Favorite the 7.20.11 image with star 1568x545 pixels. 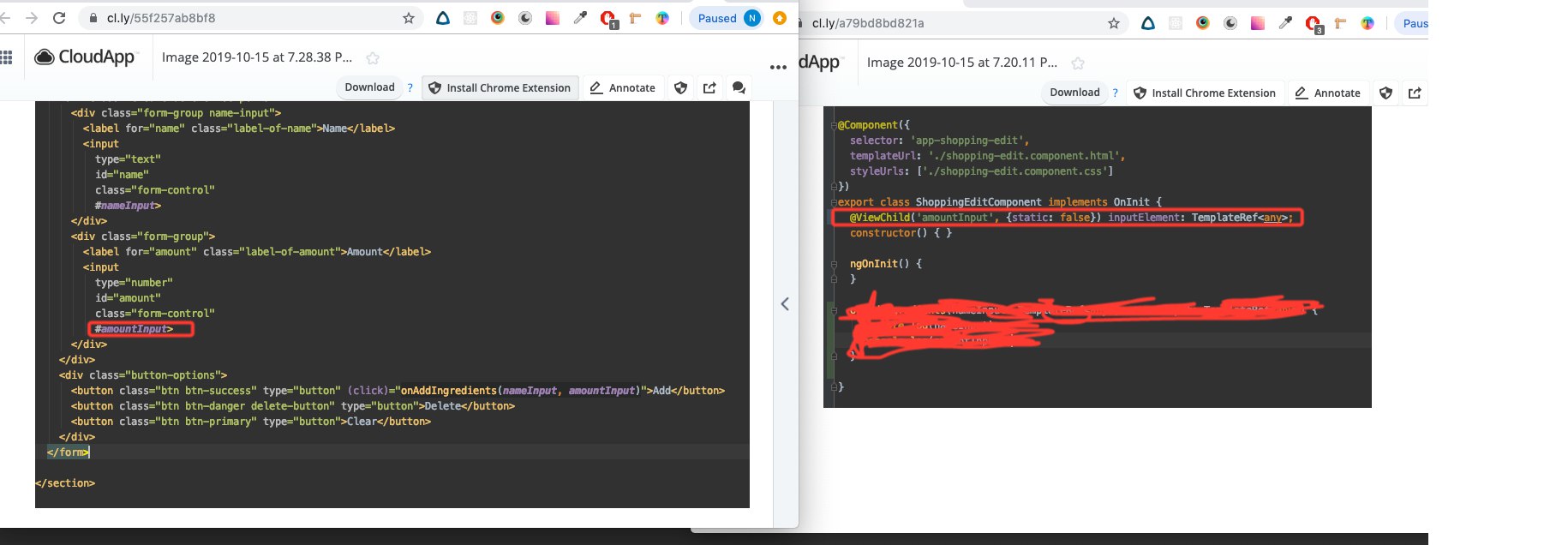point(1078,63)
